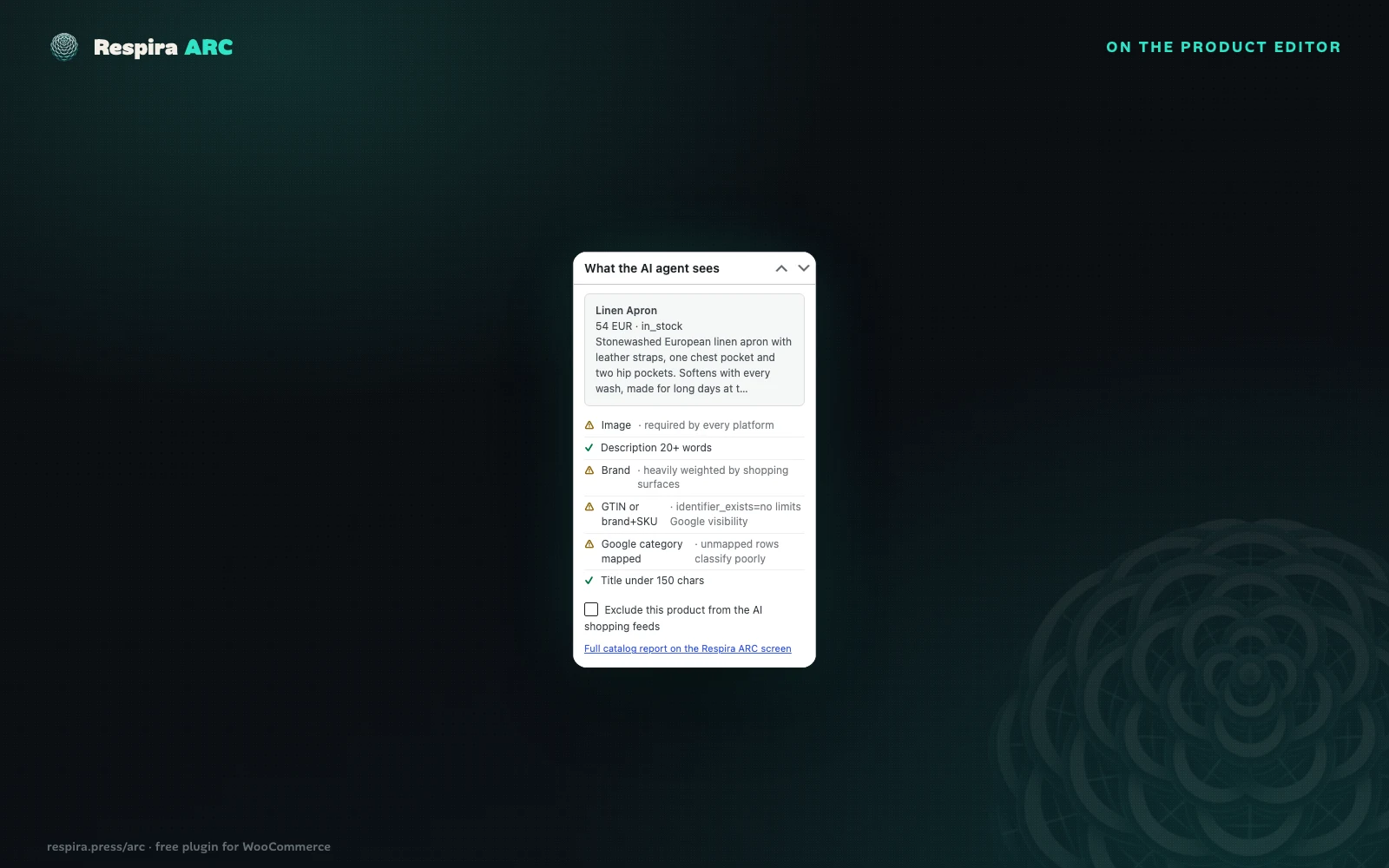
Task: Click the "heavily weighted by shopping surfaces" note
Action: [713, 477]
